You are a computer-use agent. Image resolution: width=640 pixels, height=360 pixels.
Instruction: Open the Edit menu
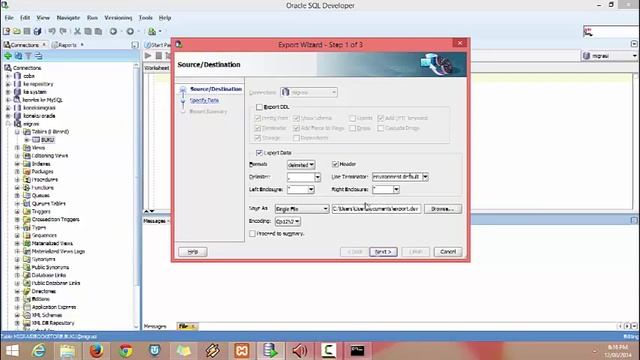pyautogui.click(x=25, y=18)
